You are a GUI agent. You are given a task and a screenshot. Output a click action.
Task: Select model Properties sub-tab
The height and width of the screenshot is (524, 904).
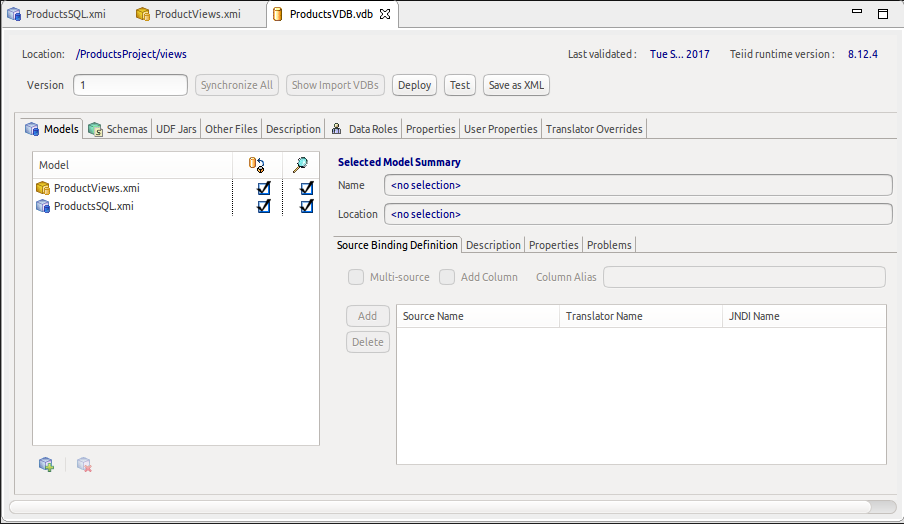pos(553,245)
